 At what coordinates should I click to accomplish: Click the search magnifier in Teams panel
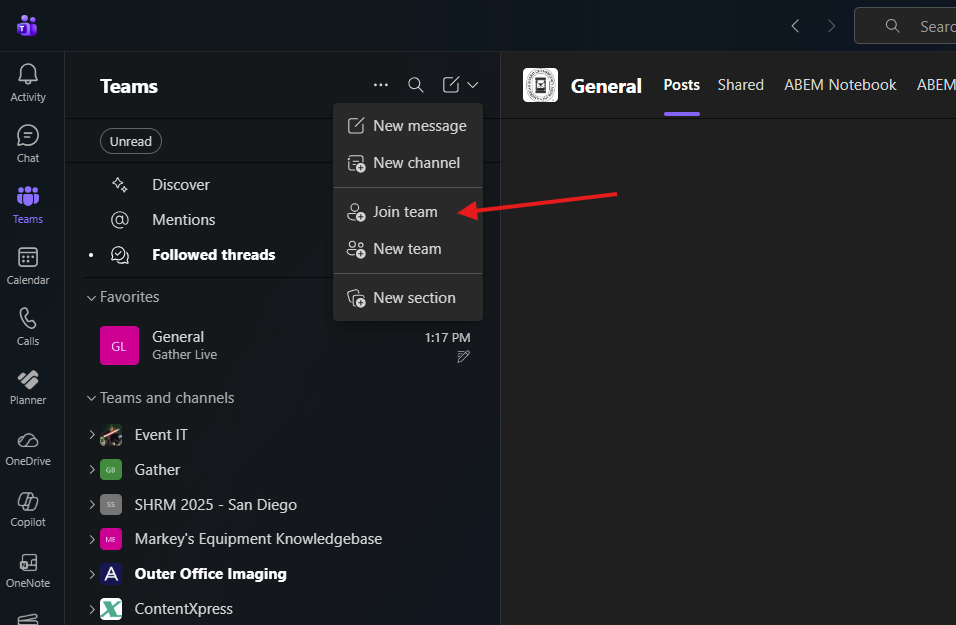tap(416, 86)
